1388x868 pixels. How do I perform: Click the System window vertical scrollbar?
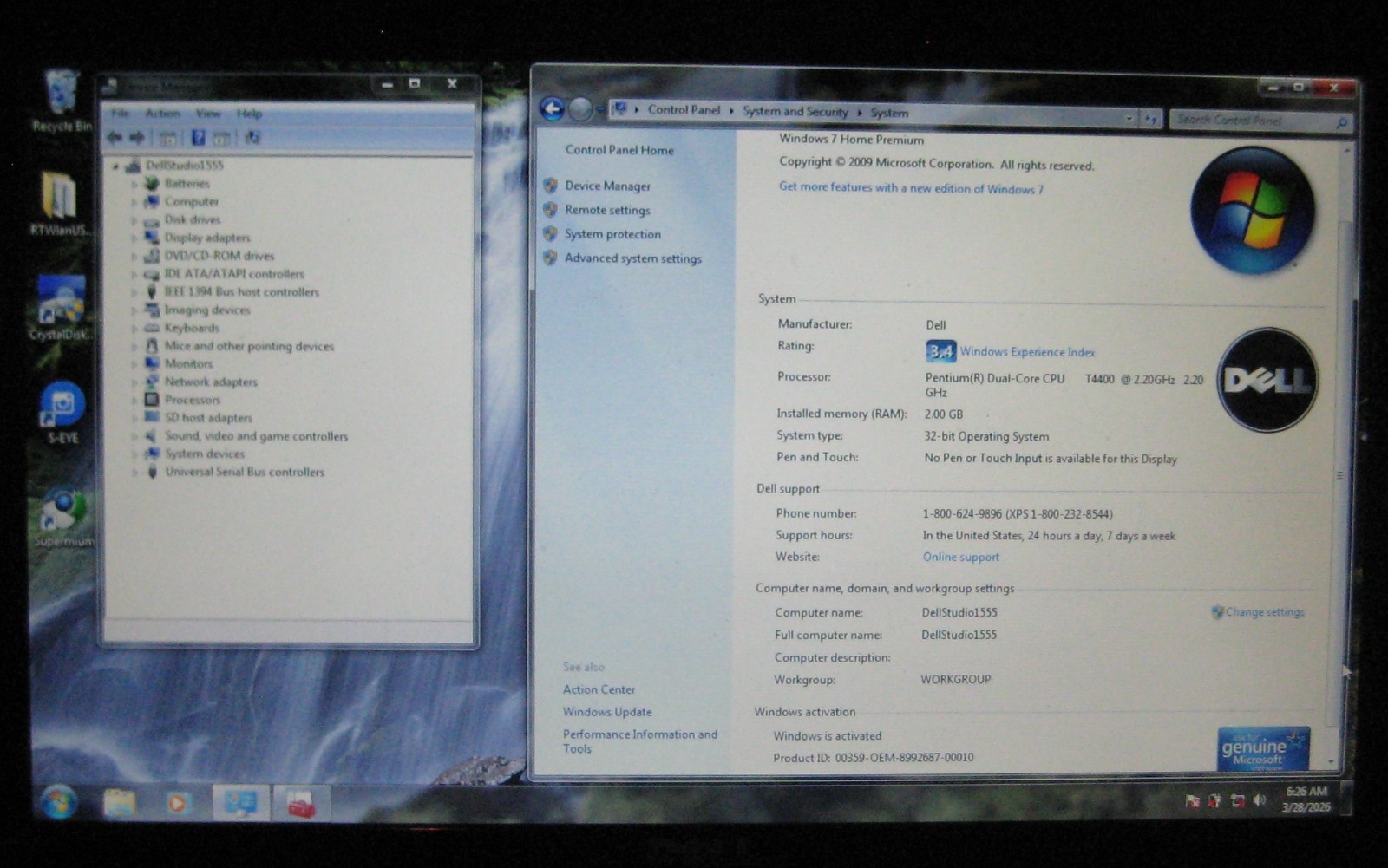[1339, 457]
